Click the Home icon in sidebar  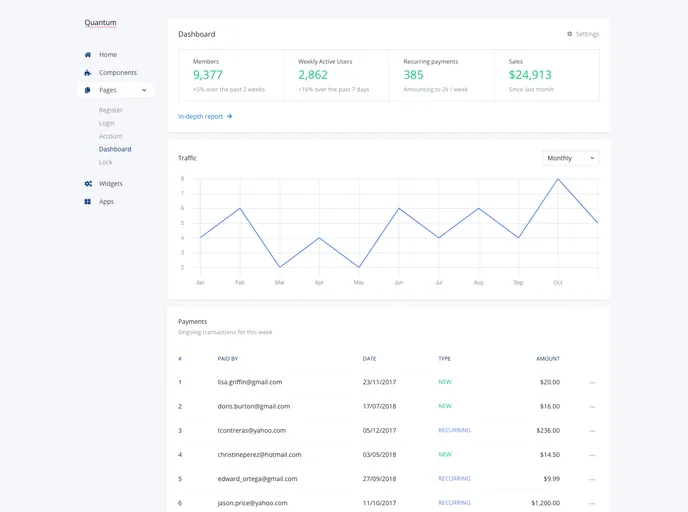tap(88, 55)
